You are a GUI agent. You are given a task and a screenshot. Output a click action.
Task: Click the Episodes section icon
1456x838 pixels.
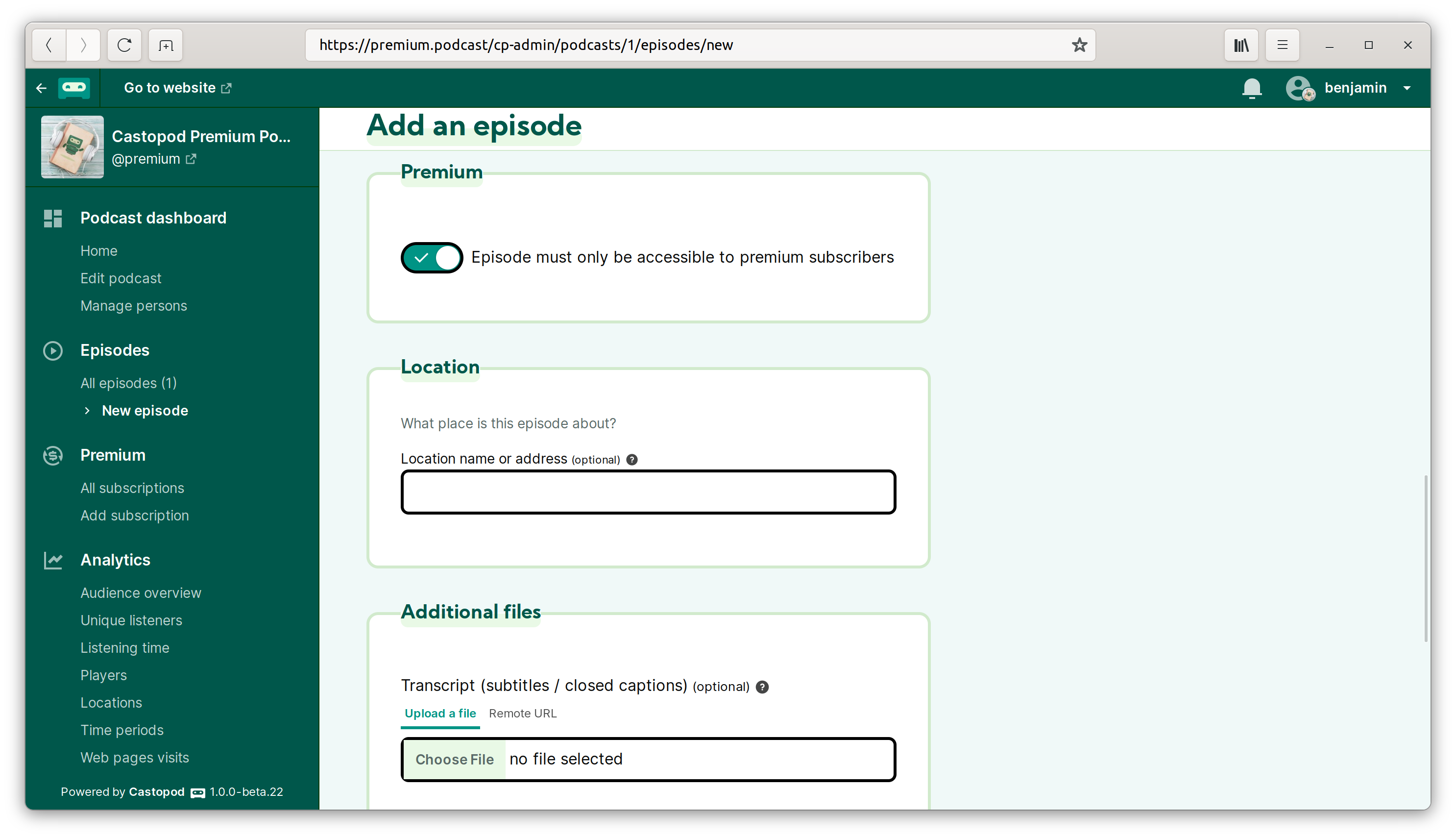tap(54, 350)
